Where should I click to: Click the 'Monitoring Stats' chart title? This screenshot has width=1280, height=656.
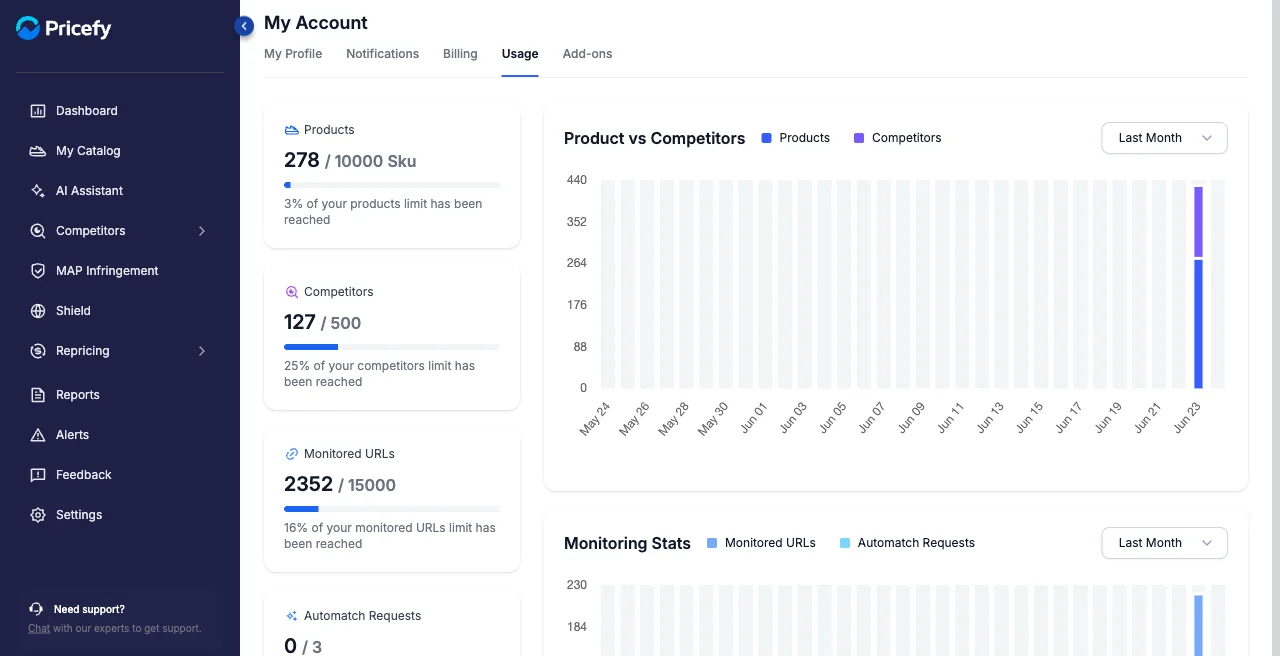point(627,543)
